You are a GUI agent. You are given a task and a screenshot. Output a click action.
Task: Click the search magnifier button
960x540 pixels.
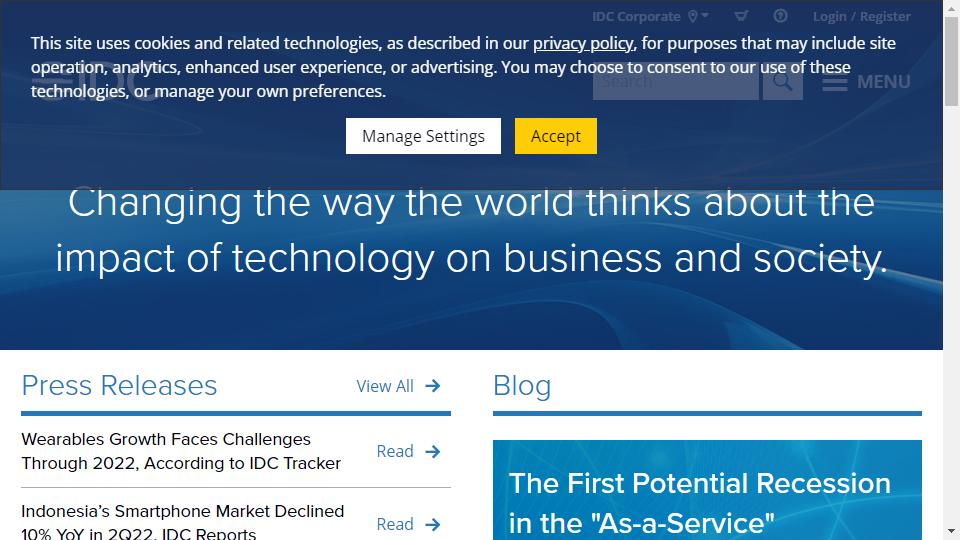782,82
